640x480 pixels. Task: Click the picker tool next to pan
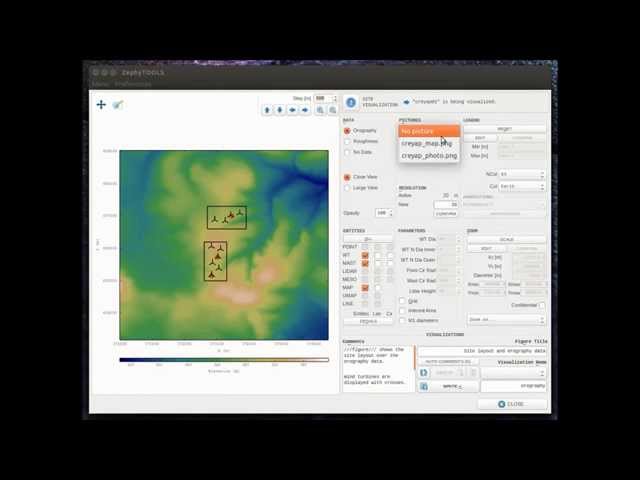118,105
